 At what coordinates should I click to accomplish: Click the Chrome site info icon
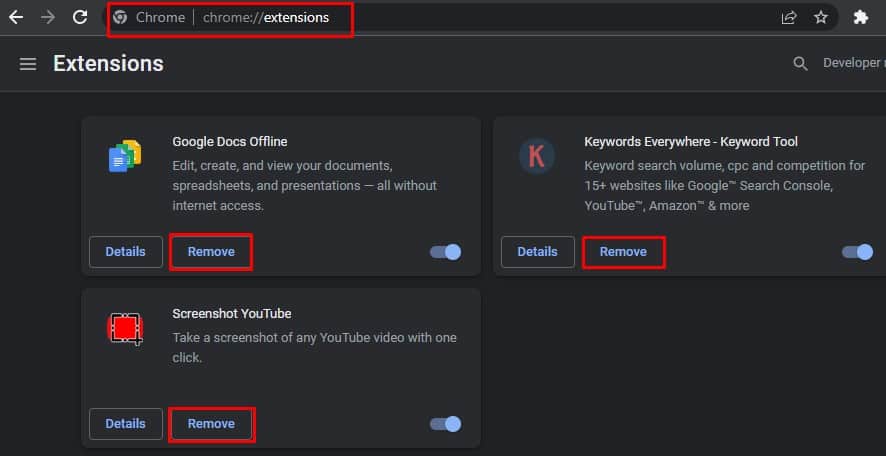point(120,18)
